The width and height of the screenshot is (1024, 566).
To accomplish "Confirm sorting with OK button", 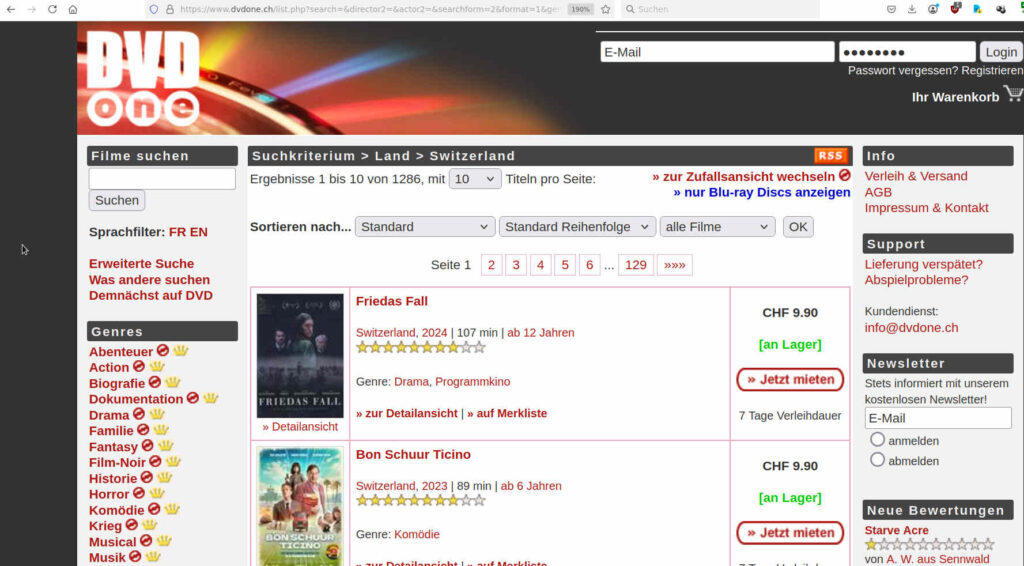I will tap(798, 227).
